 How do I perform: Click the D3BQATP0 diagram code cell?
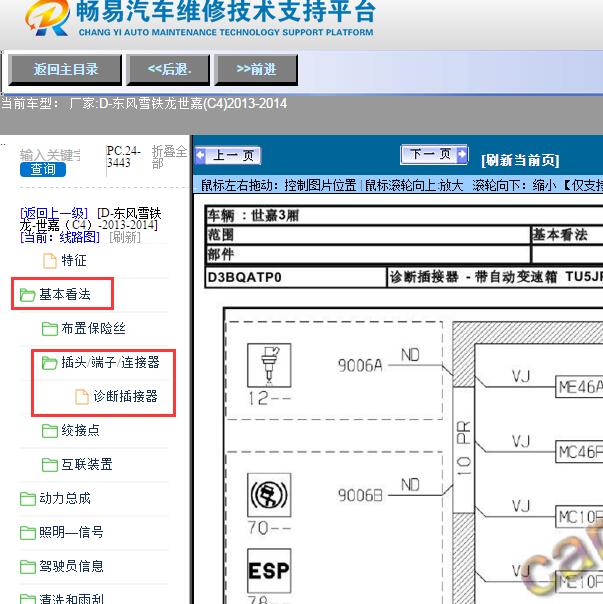296,277
